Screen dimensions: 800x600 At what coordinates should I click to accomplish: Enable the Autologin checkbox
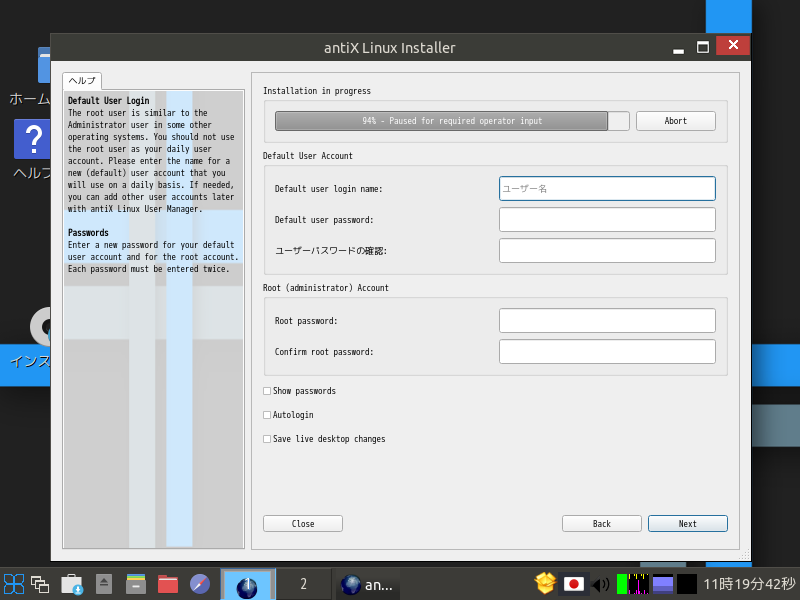267,415
